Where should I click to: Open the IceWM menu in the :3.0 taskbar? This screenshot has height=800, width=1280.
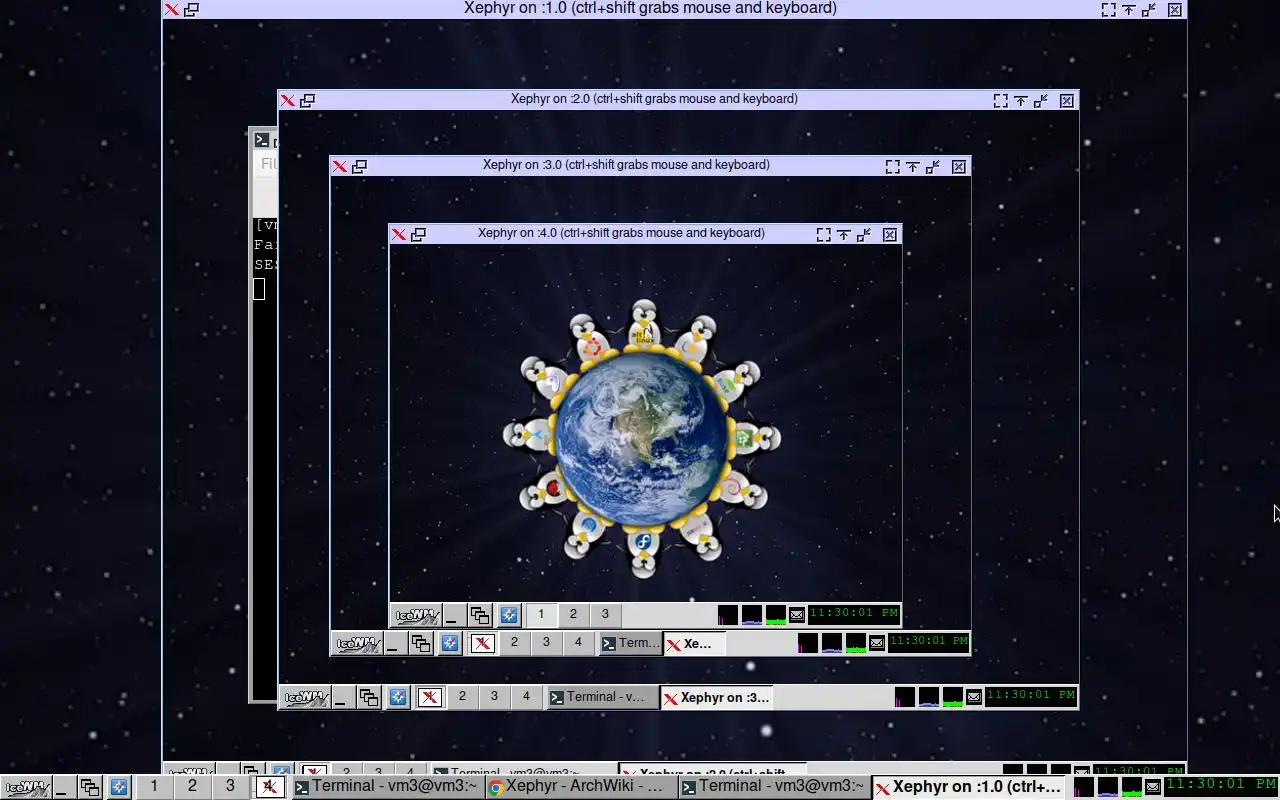tap(357, 643)
